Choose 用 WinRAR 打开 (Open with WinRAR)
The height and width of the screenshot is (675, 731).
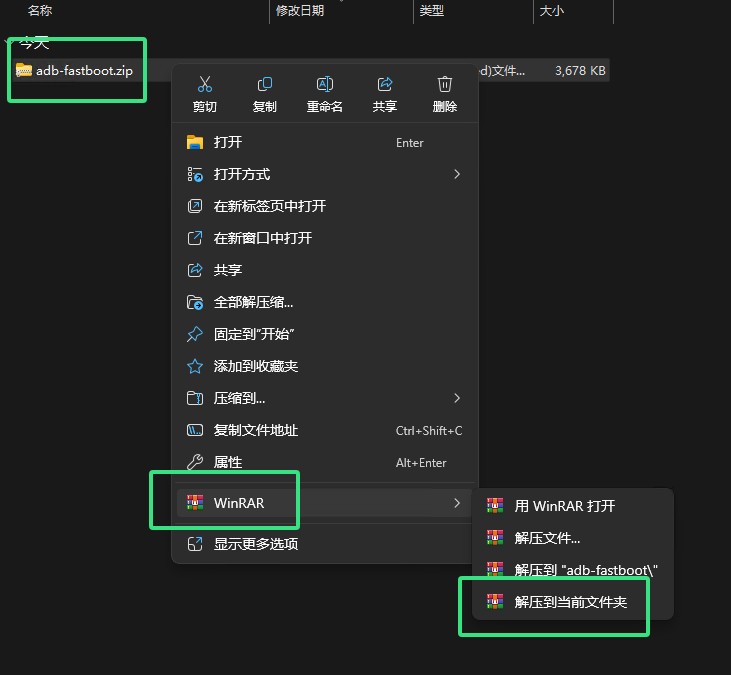(x=565, y=506)
